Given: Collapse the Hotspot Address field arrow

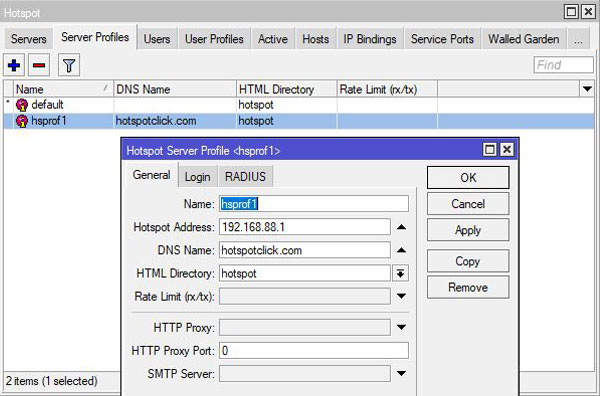Looking at the screenshot, I should [401, 227].
